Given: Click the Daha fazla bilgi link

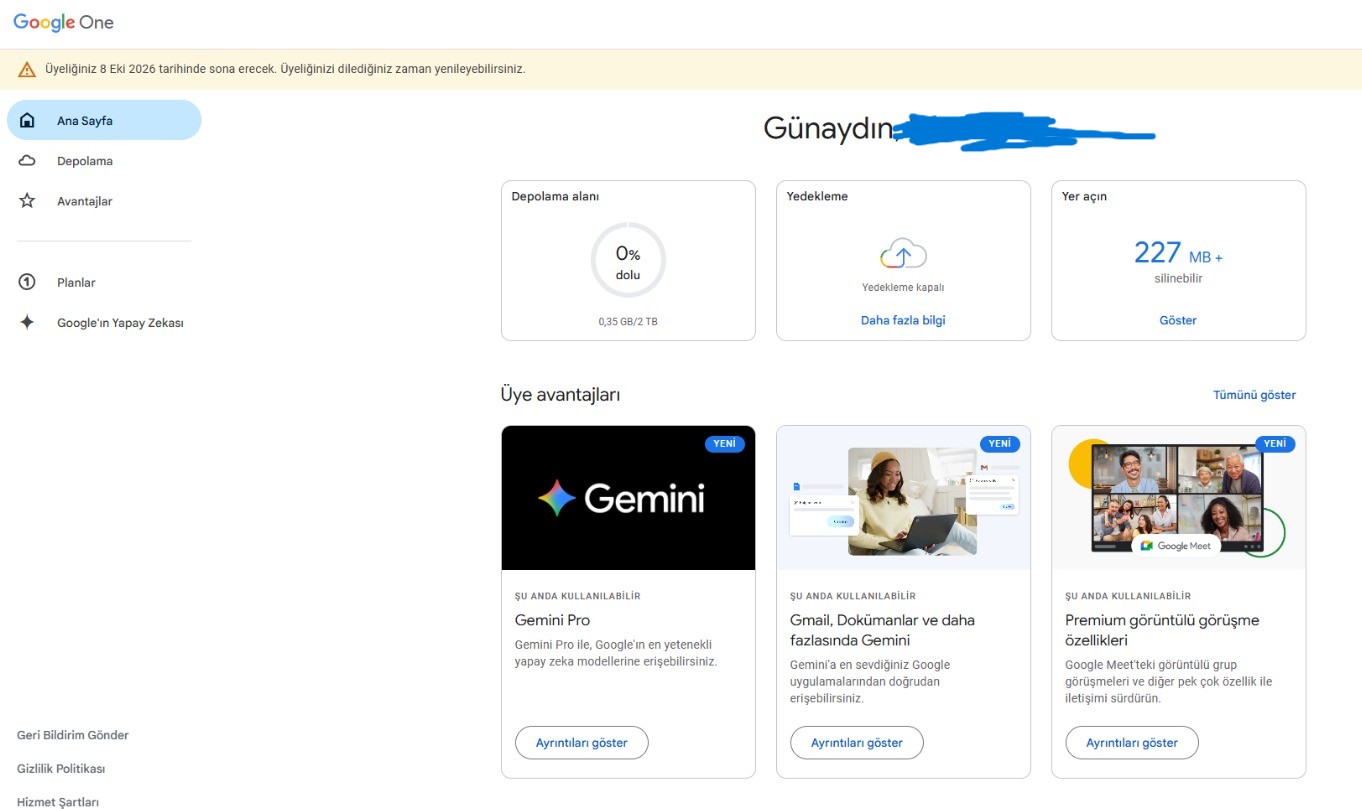Looking at the screenshot, I should click(x=903, y=320).
